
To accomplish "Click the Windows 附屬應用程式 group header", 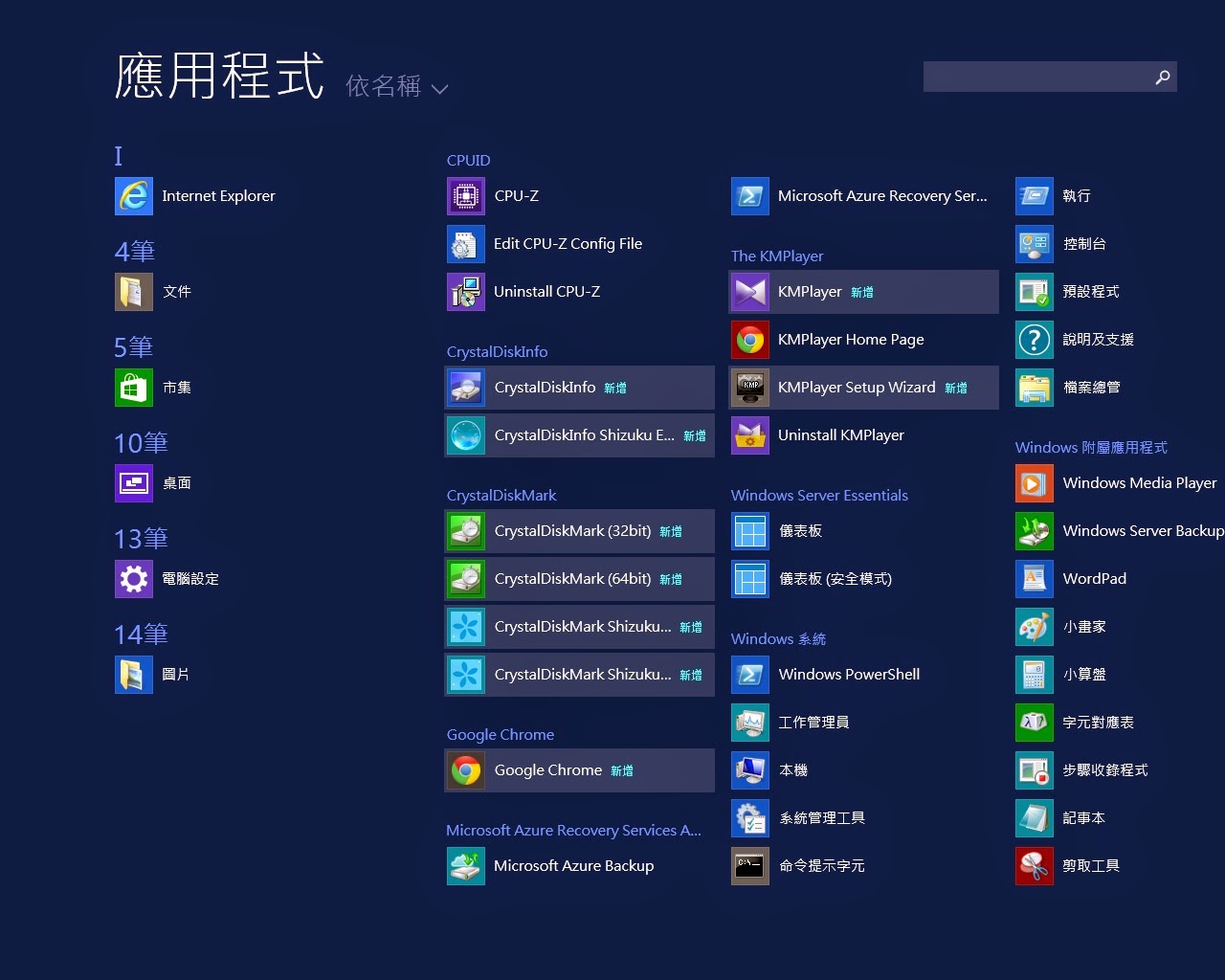I will (1091, 447).
